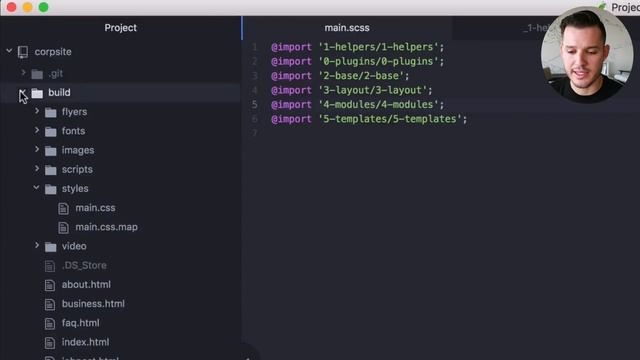Click the '0-plugins/0-plugins' import string
640x360 pixels.
pyautogui.click(x=378, y=61)
